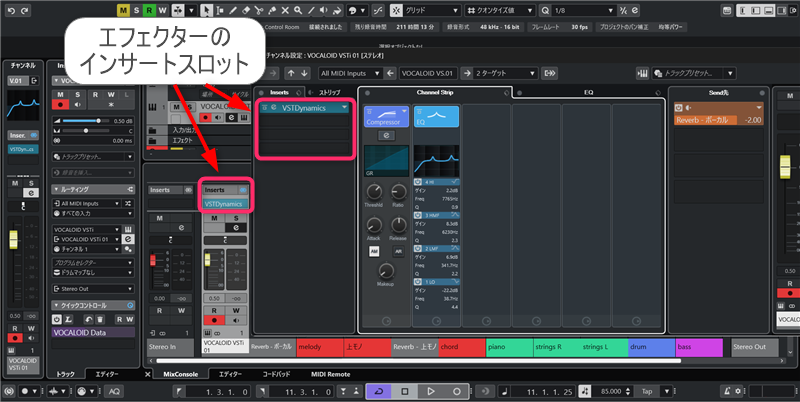Switch to the Track inspector tab
Viewport: 800px width, 402px height.
click(65, 374)
